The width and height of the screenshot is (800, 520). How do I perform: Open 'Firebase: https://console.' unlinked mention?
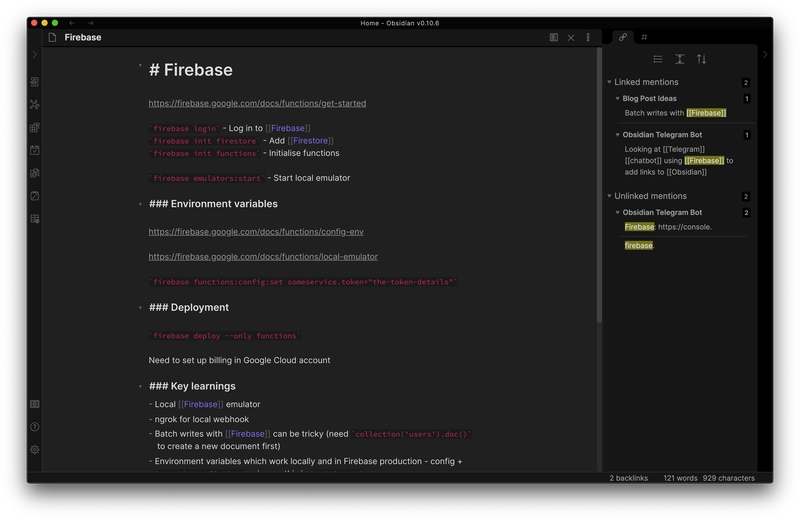[x=668, y=227]
